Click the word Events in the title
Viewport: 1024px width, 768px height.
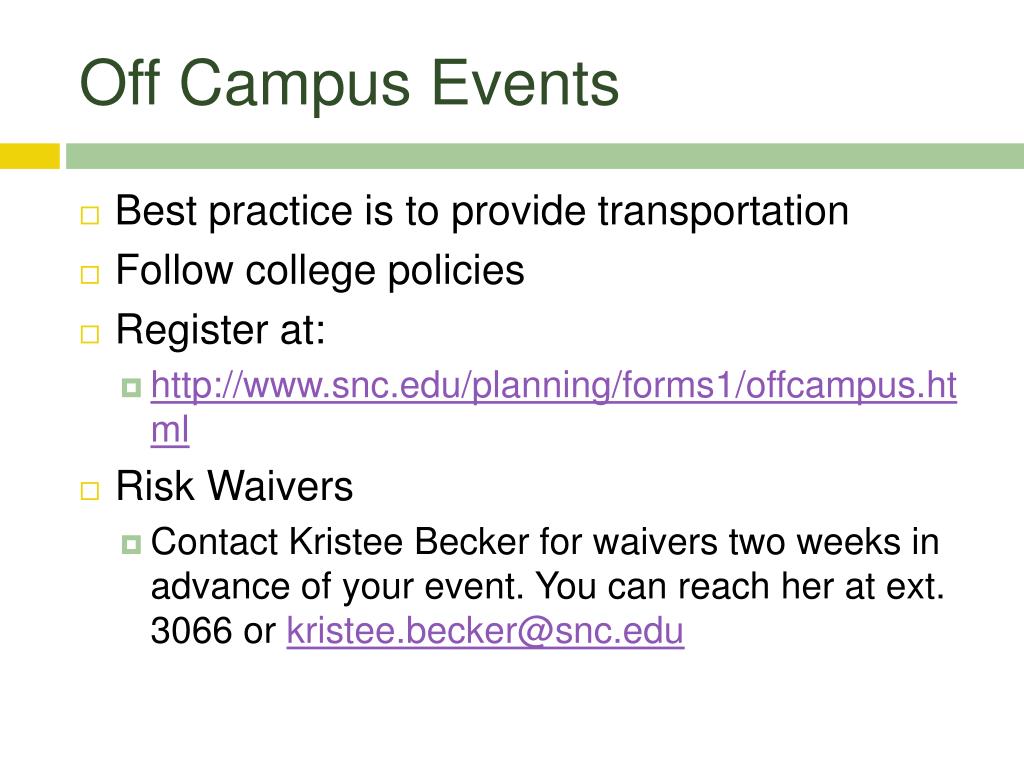pos(525,83)
